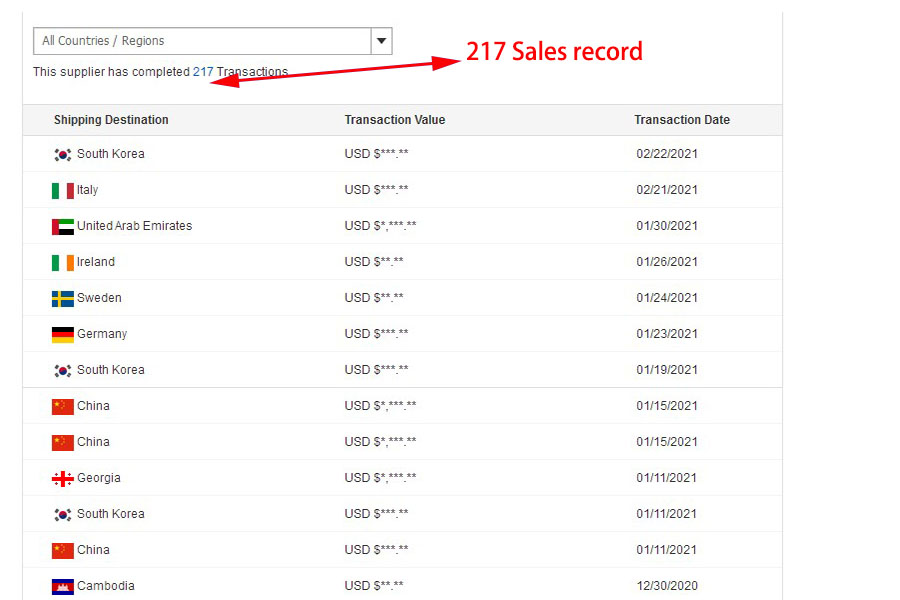
Task: Click the Sweden flag icon
Action: 62,298
